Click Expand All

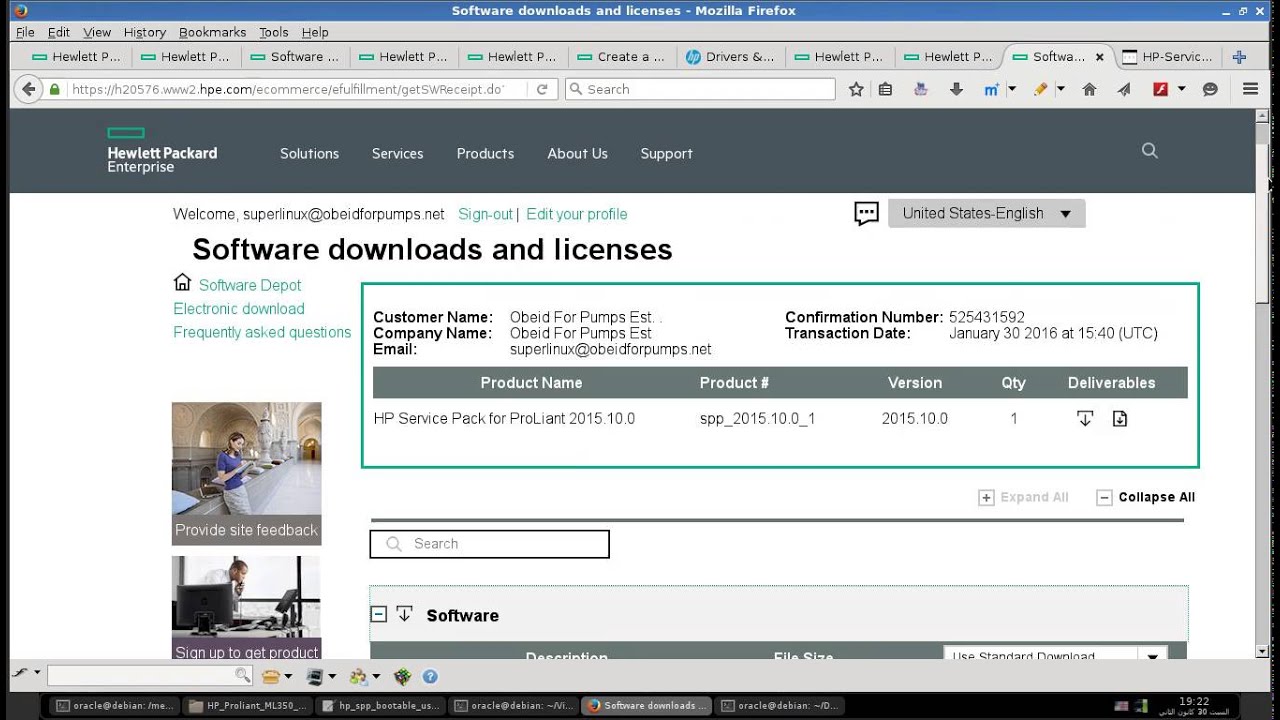click(x=1024, y=497)
